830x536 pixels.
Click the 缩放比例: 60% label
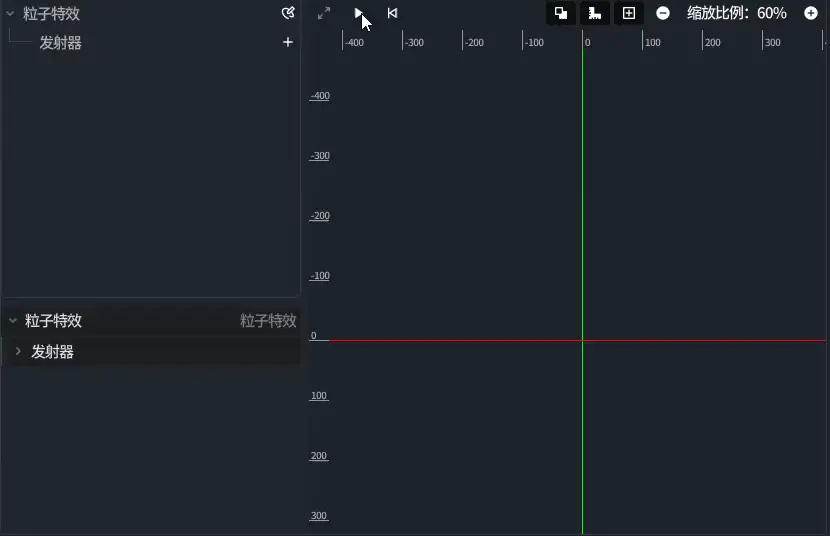736,13
